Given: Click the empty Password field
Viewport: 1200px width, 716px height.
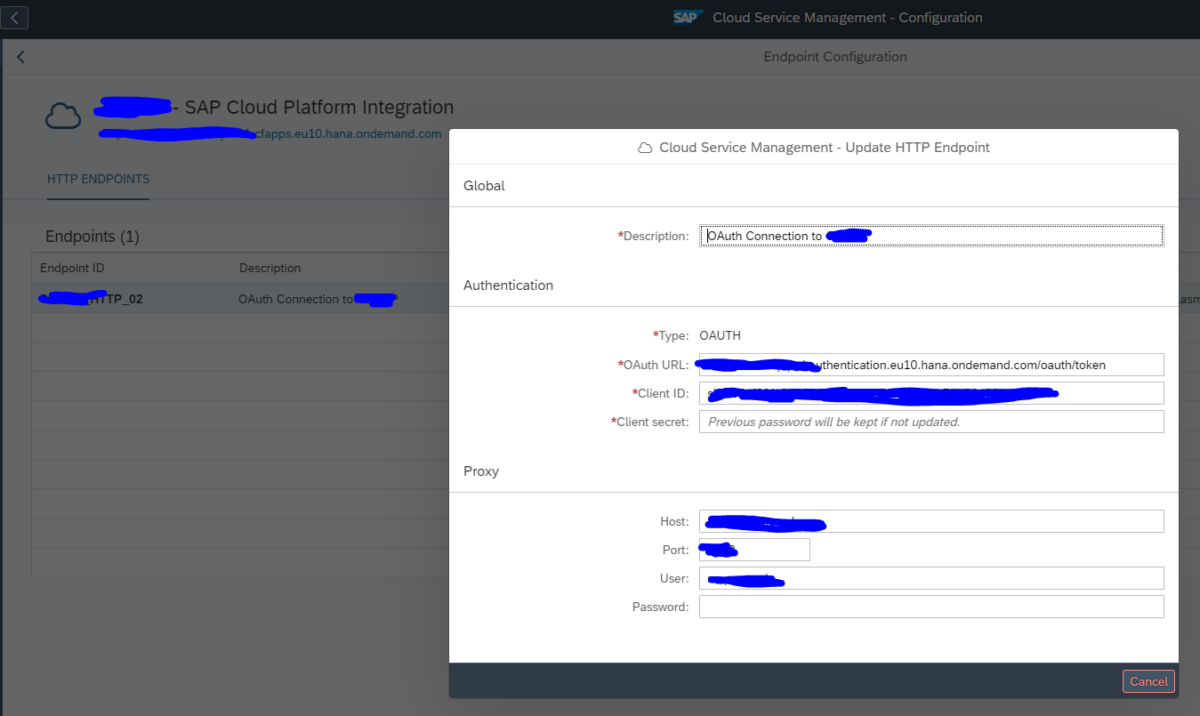Looking at the screenshot, I should tap(930, 606).
